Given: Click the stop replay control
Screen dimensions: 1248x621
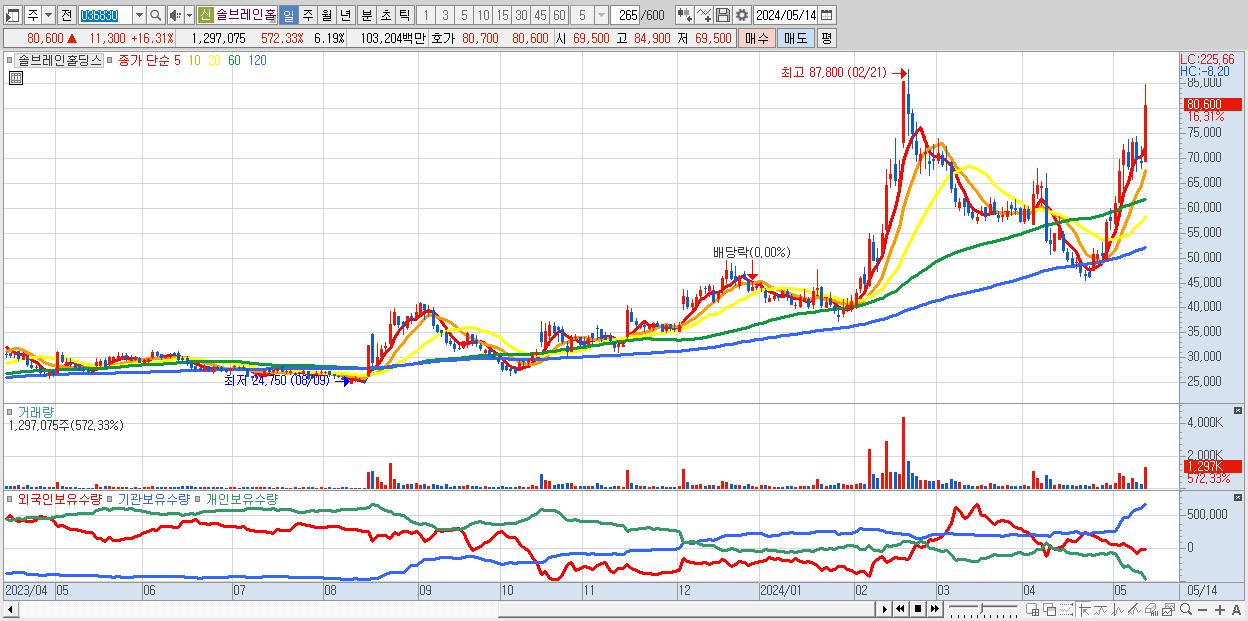Looking at the screenshot, I should point(918,609).
